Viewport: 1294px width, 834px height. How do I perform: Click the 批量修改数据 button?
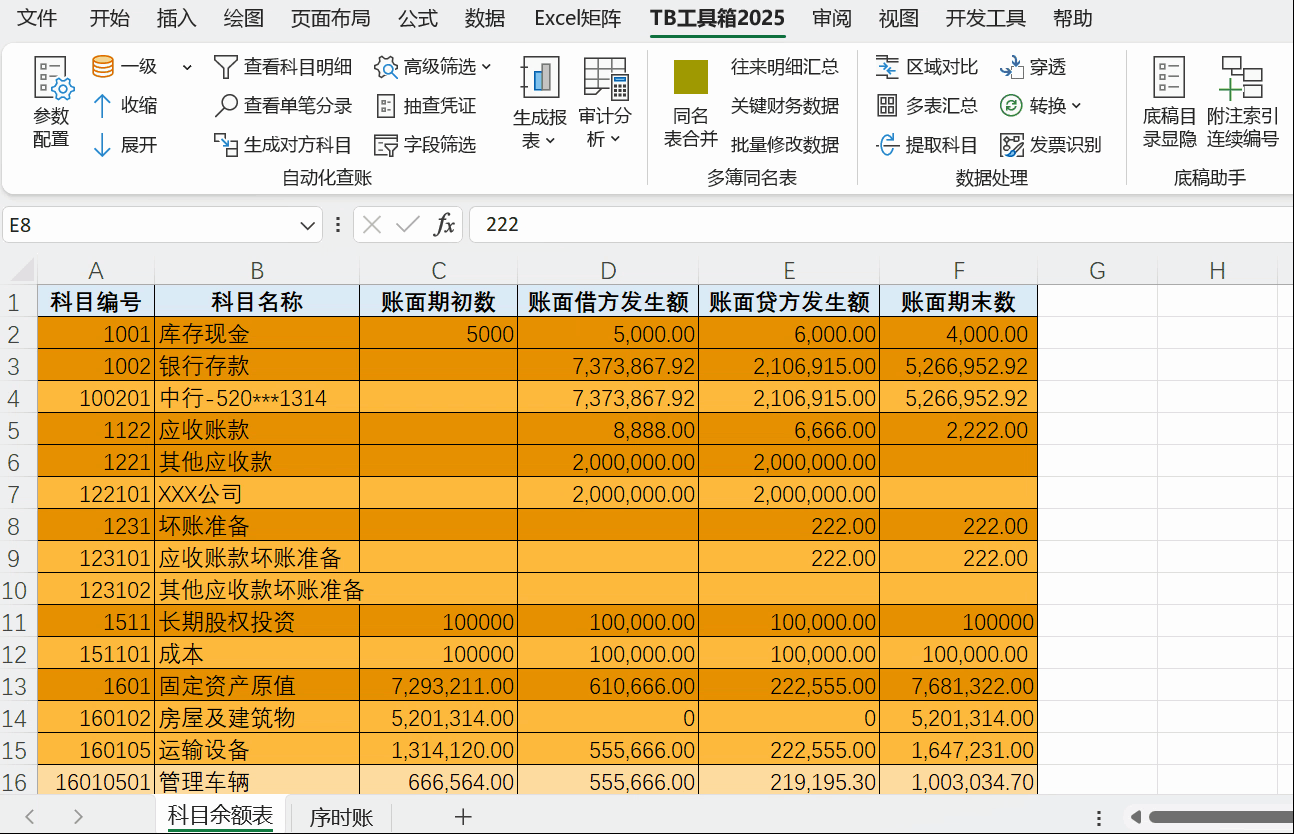pyautogui.click(x=785, y=145)
